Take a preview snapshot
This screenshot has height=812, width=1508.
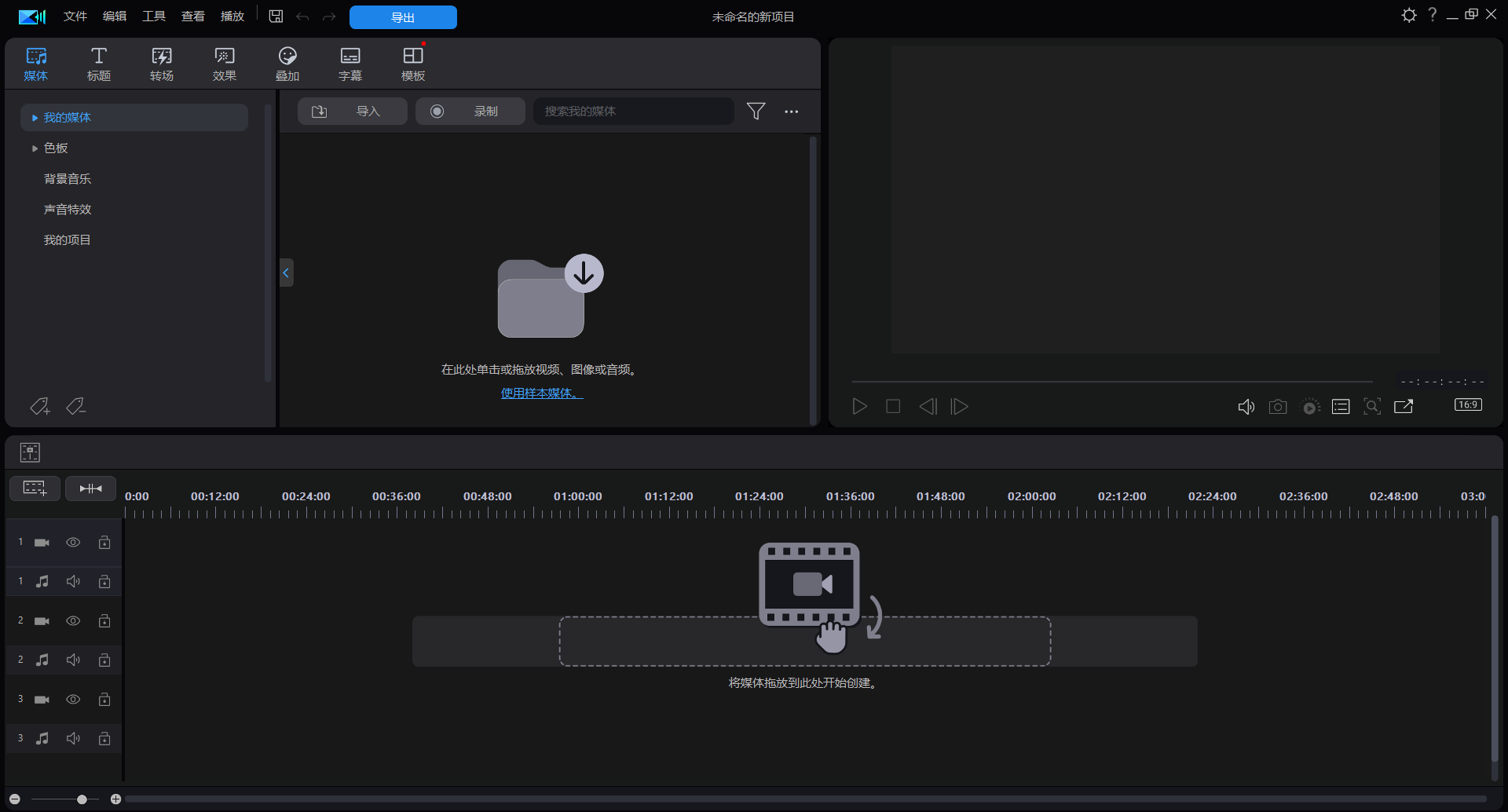point(1278,407)
